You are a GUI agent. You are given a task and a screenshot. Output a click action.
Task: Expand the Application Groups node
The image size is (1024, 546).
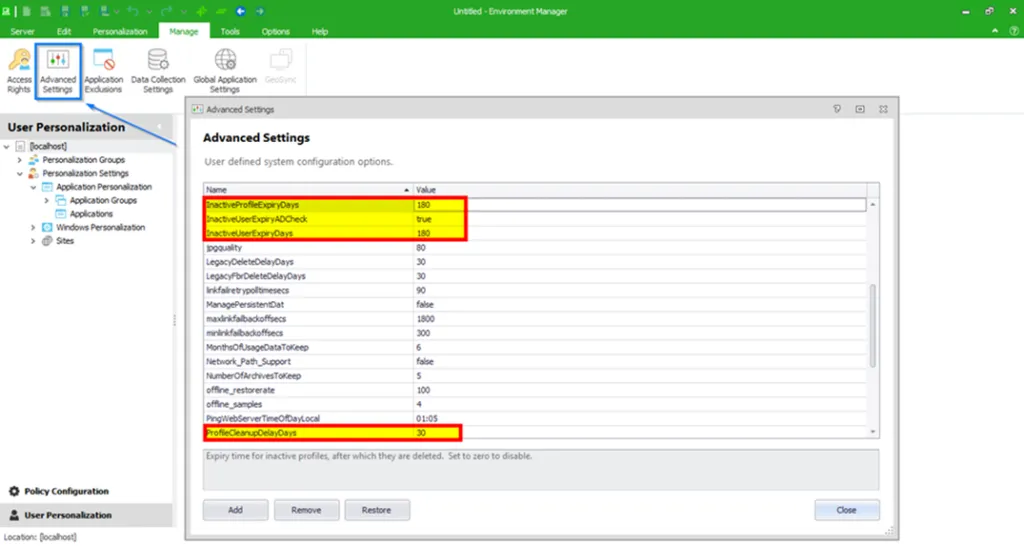pyautogui.click(x=46, y=200)
